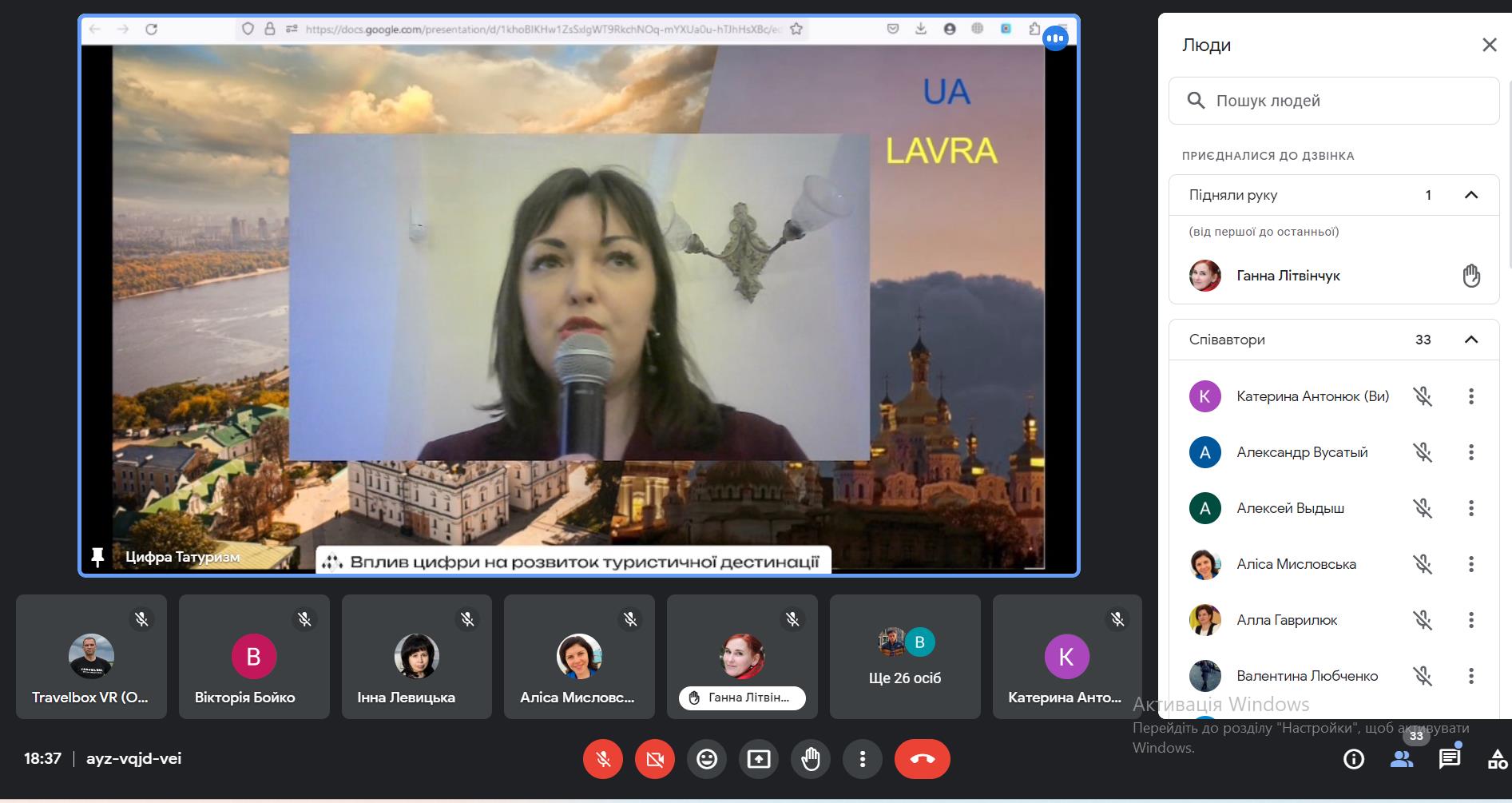Open options menu for Алла Гаврилюк
1512x803 pixels.
pyautogui.click(x=1470, y=620)
